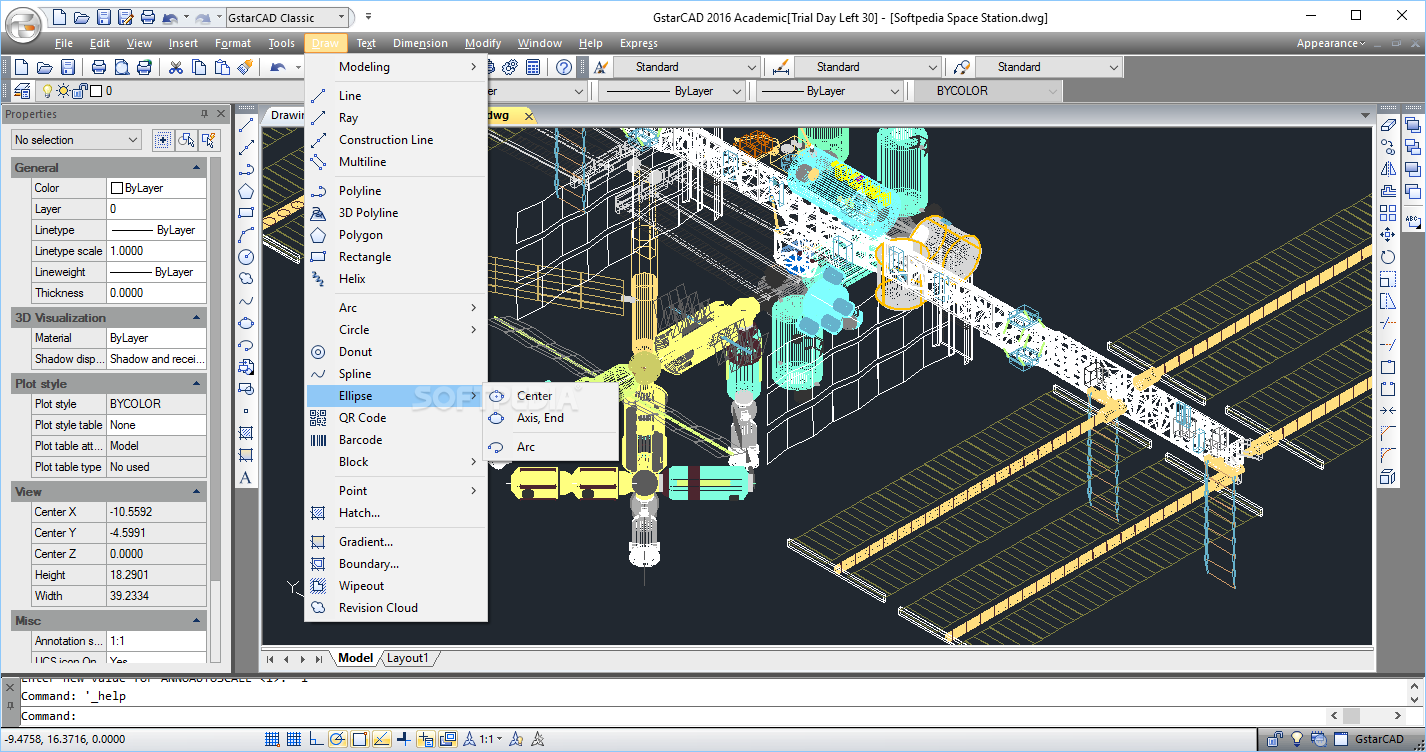This screenshot has width=1426, height=752.
Task: Toggle layer lock padlock icon
Action: (81, 91)
